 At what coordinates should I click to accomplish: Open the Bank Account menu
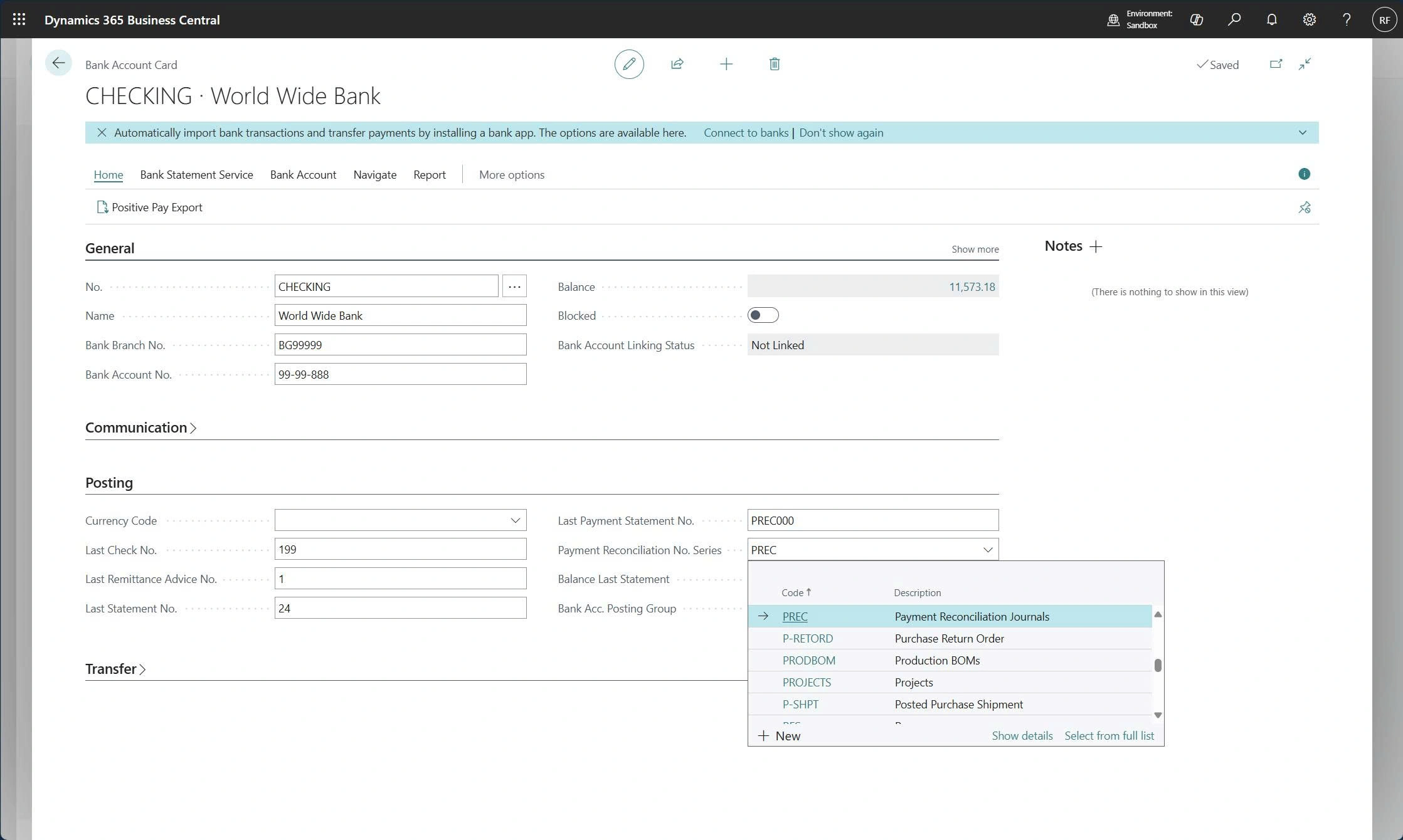(x=303, y=175)
